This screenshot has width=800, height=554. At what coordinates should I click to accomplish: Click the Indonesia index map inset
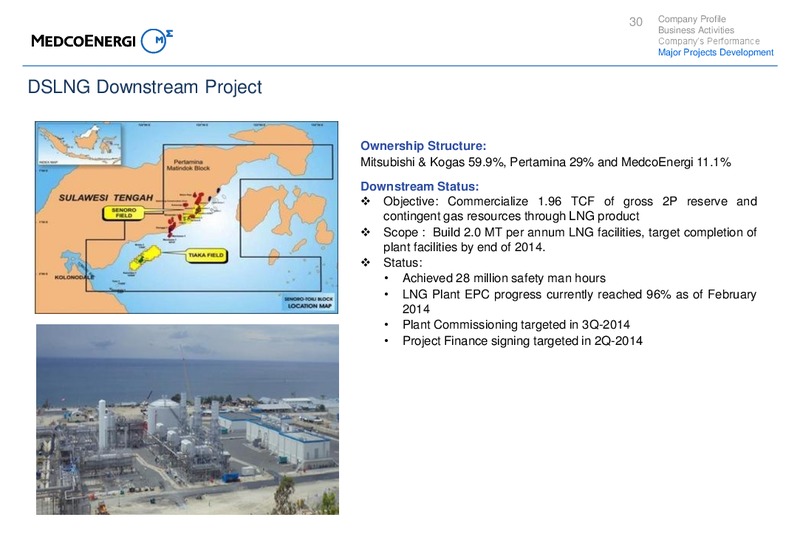tap(79, 143)
